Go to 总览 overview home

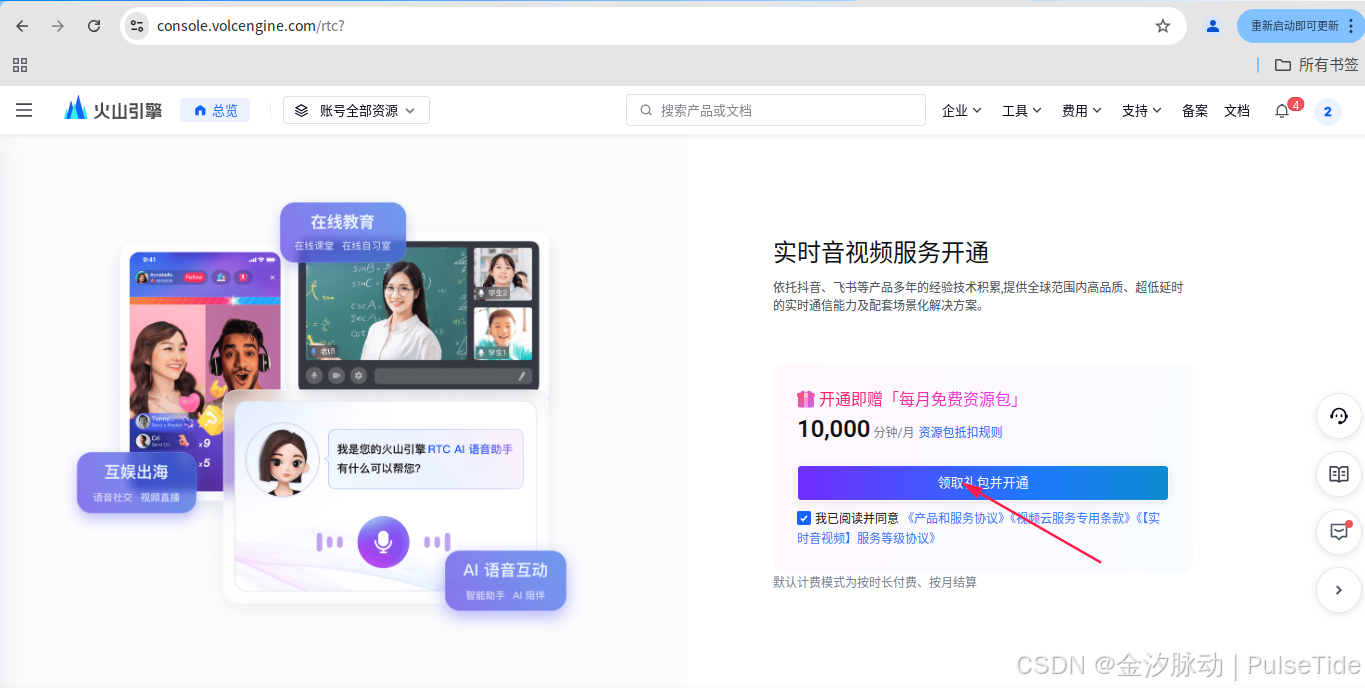pos(215,111)
